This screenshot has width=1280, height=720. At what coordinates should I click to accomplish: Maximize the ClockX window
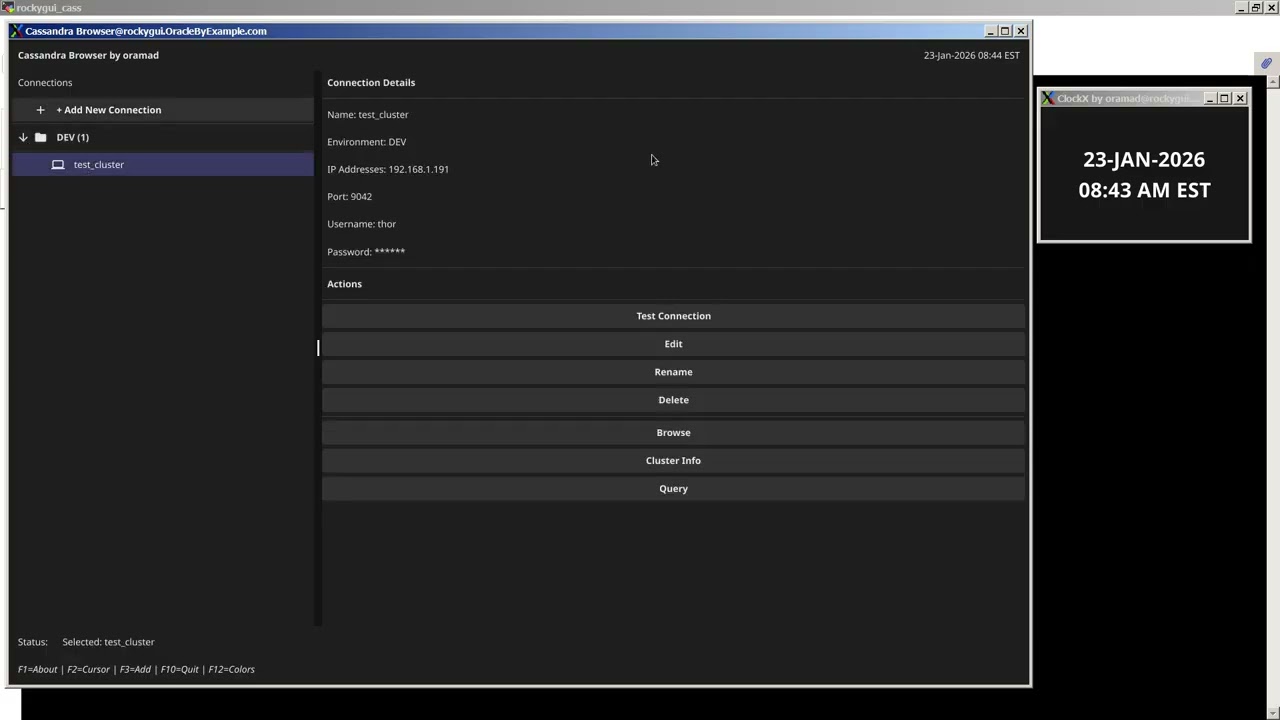click(x=1224, y=98)
